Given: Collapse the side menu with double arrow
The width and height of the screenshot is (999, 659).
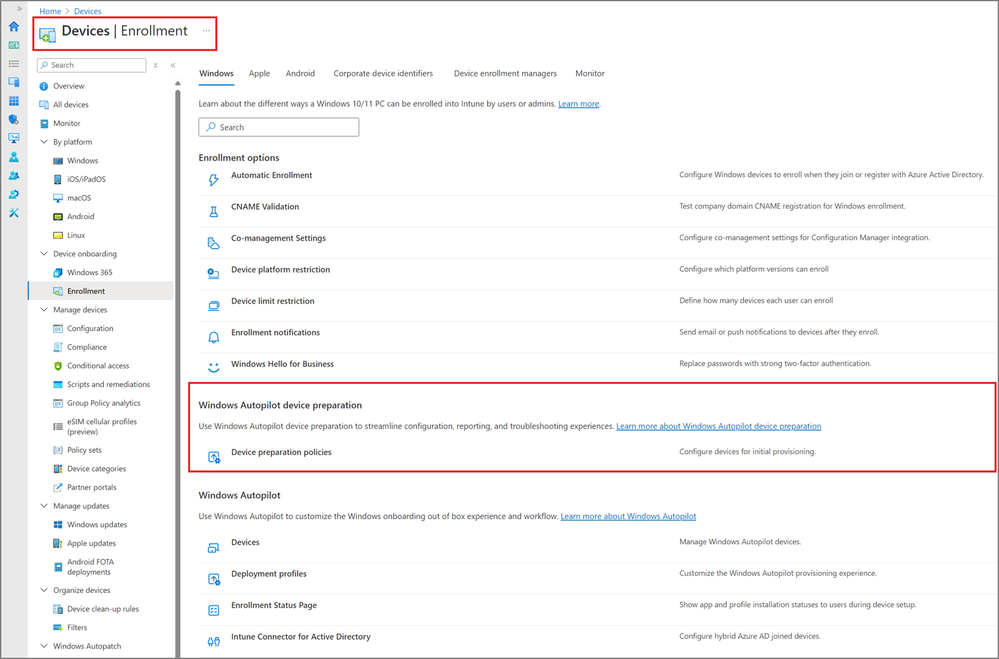Looking at the screenshot, I should (x=173, y=65).
